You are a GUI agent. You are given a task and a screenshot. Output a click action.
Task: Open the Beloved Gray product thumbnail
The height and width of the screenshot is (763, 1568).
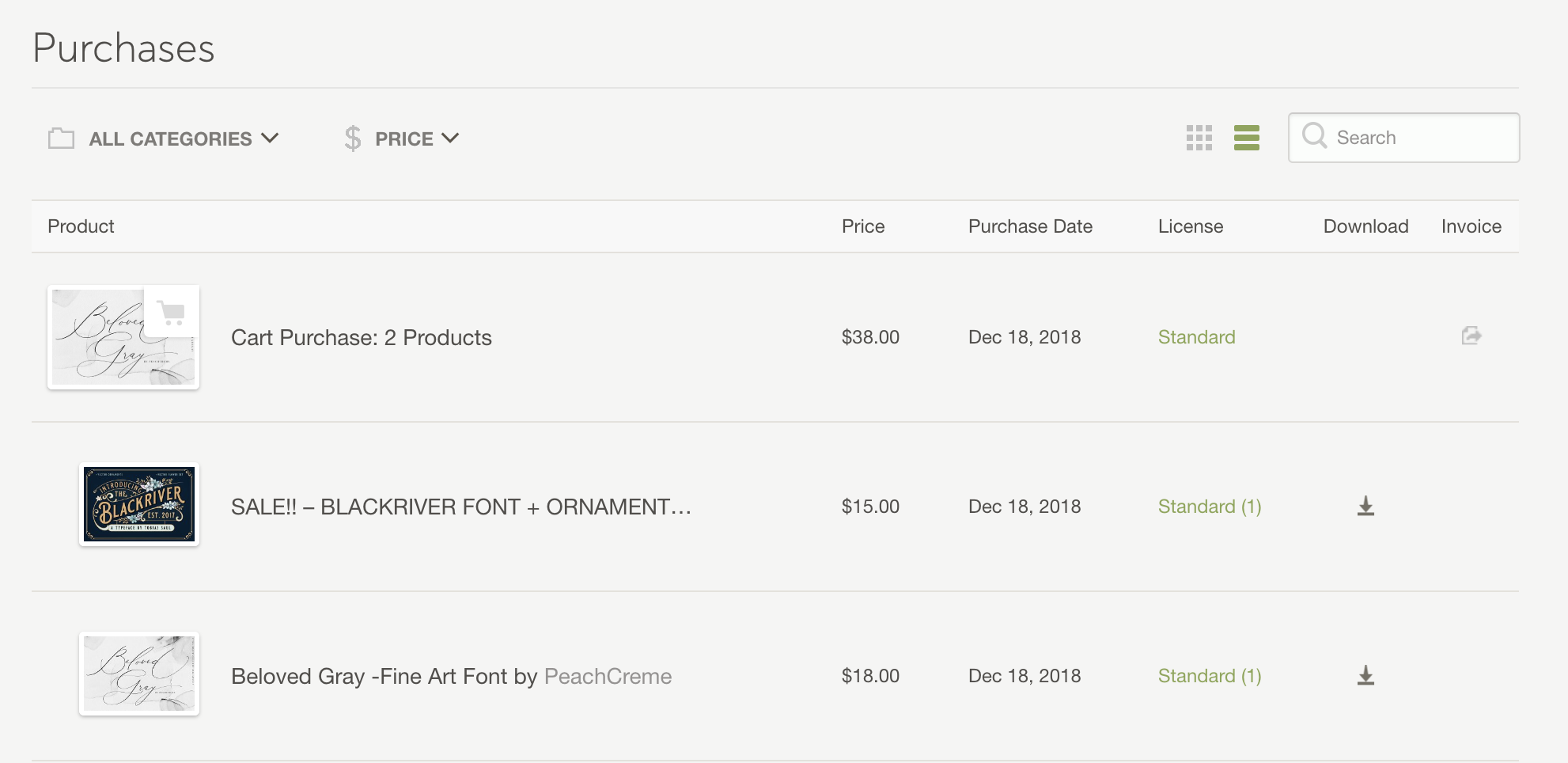pos(138,674)
